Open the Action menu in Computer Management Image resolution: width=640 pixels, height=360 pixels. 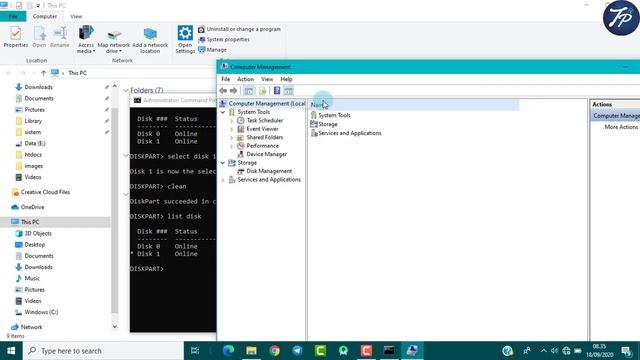(x=245, y=79)
